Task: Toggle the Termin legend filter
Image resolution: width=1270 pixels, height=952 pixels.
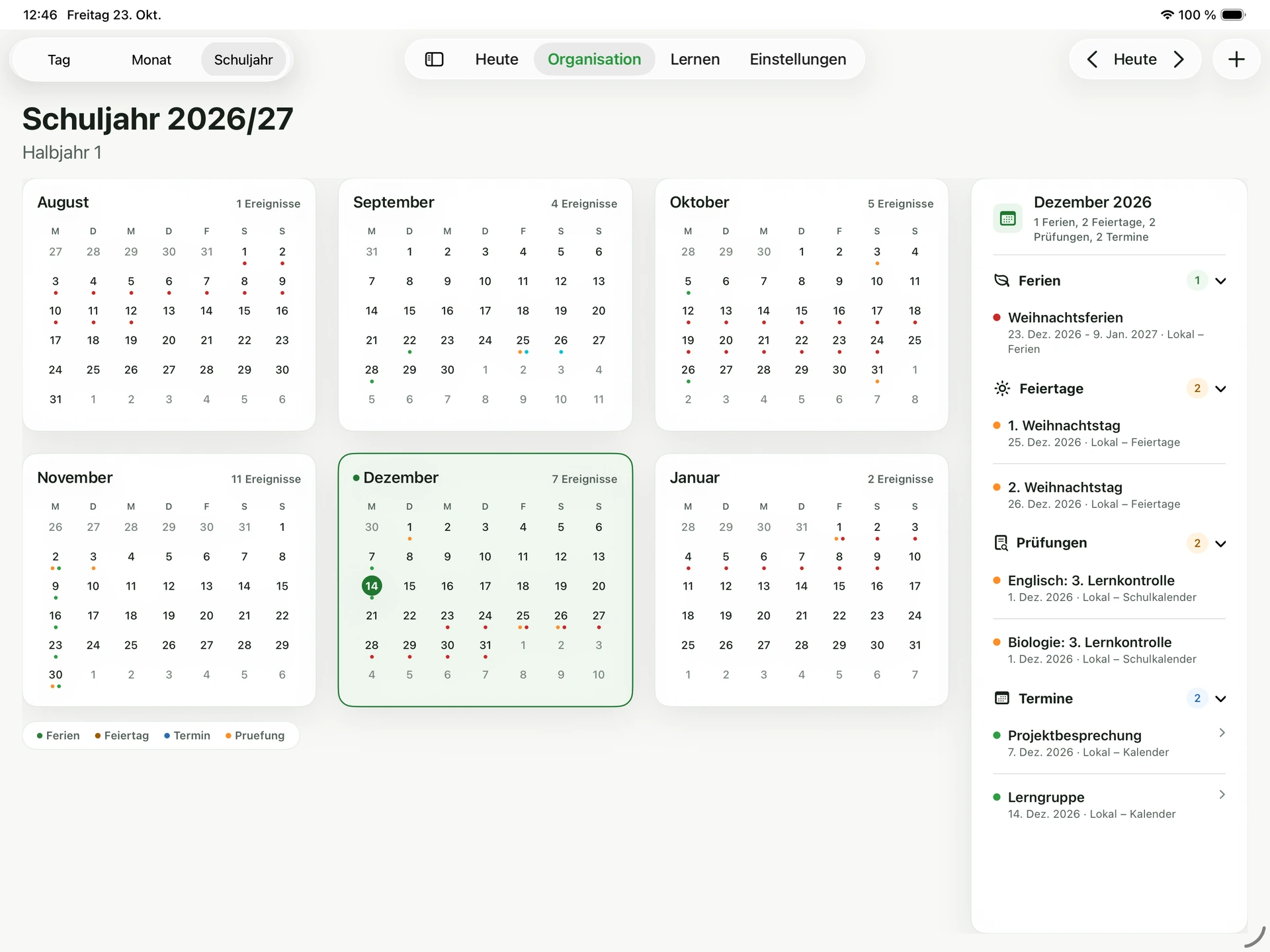Action: click(x=187, y=735)
